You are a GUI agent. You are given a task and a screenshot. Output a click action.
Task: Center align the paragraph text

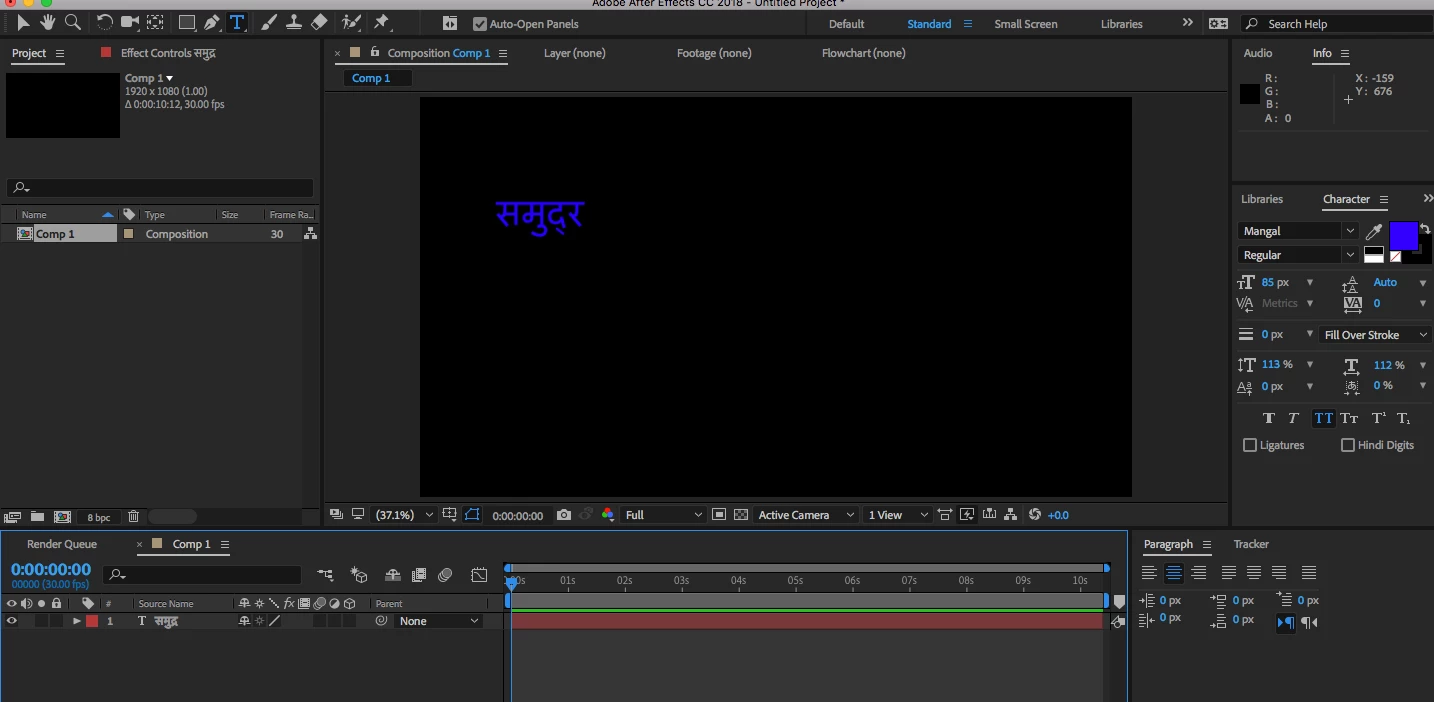point(1174,573)
